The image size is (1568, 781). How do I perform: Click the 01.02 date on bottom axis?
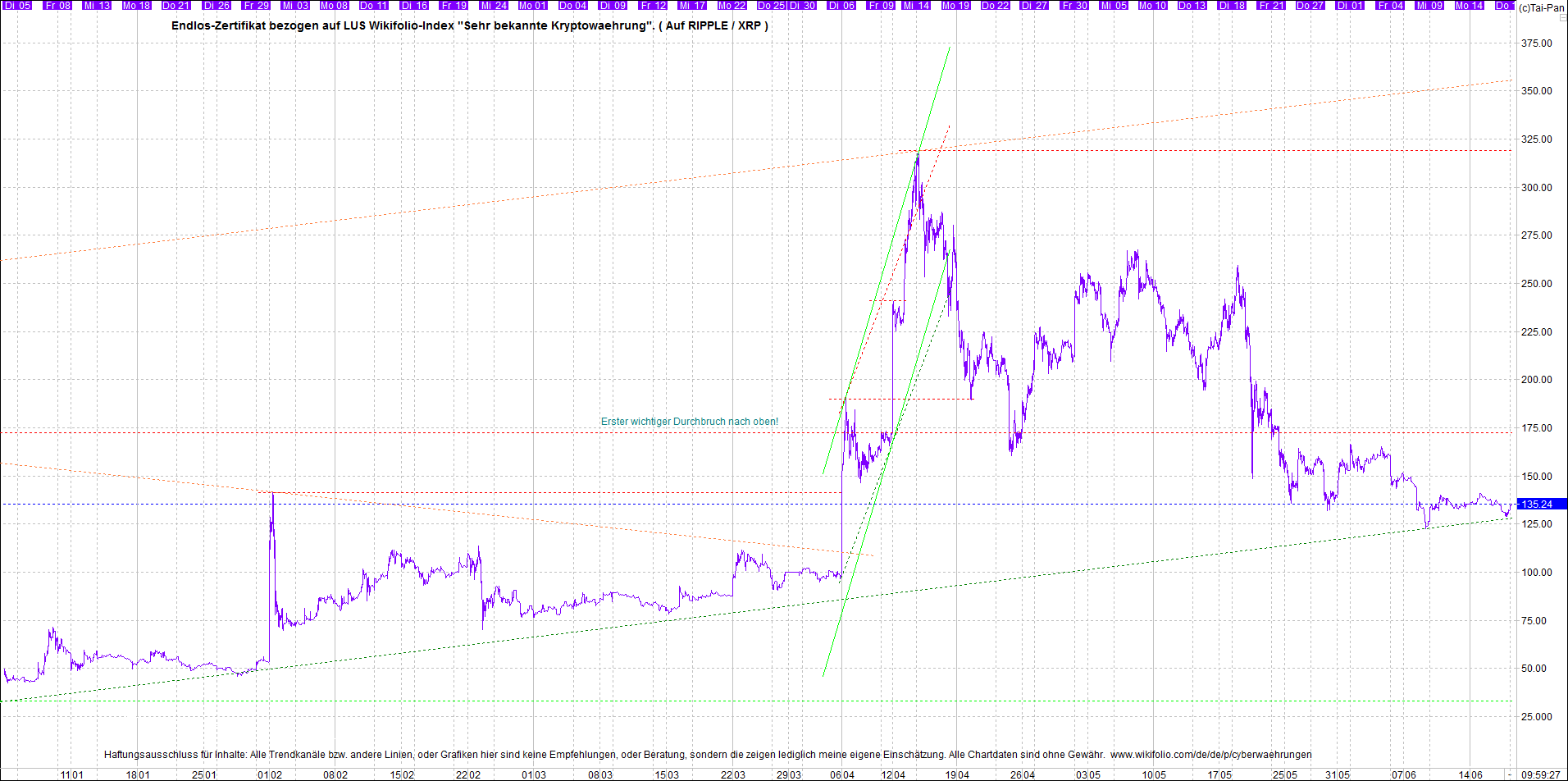269,774
